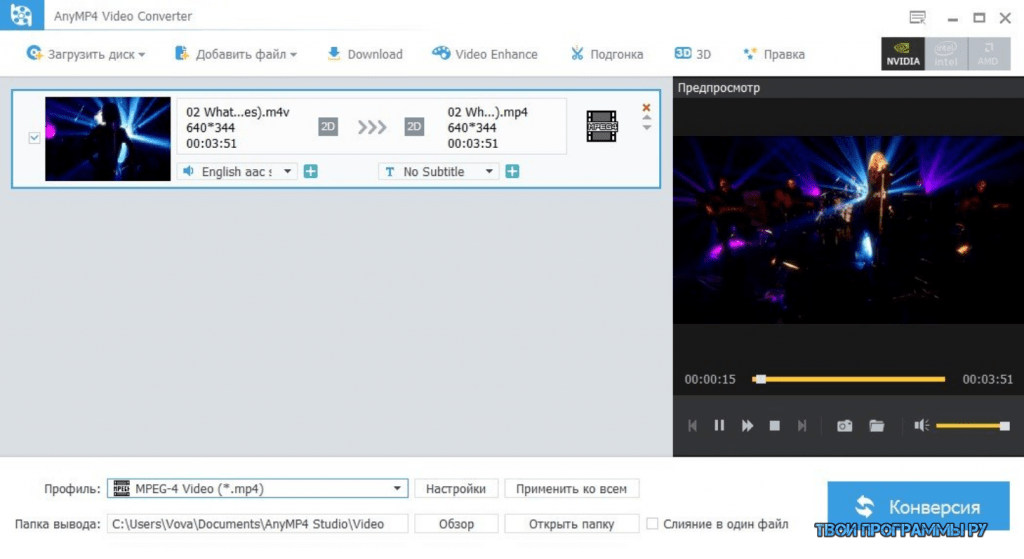The width and height of the screenshot is (1024, 559).
Task: Remove the file with the orange X
Action: [646, 107]
